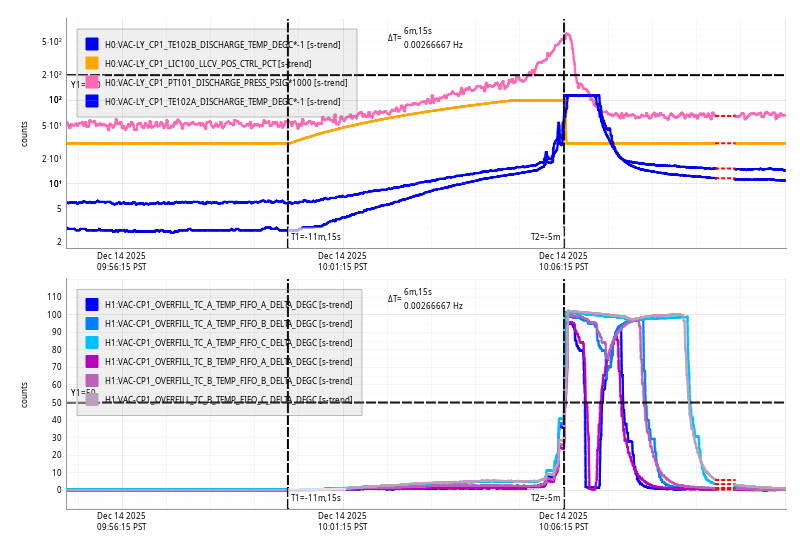This screenshot has height=551, width=804.
Task: Click the Y1=50 cursor label on lower plot
Action: (82, 393)
